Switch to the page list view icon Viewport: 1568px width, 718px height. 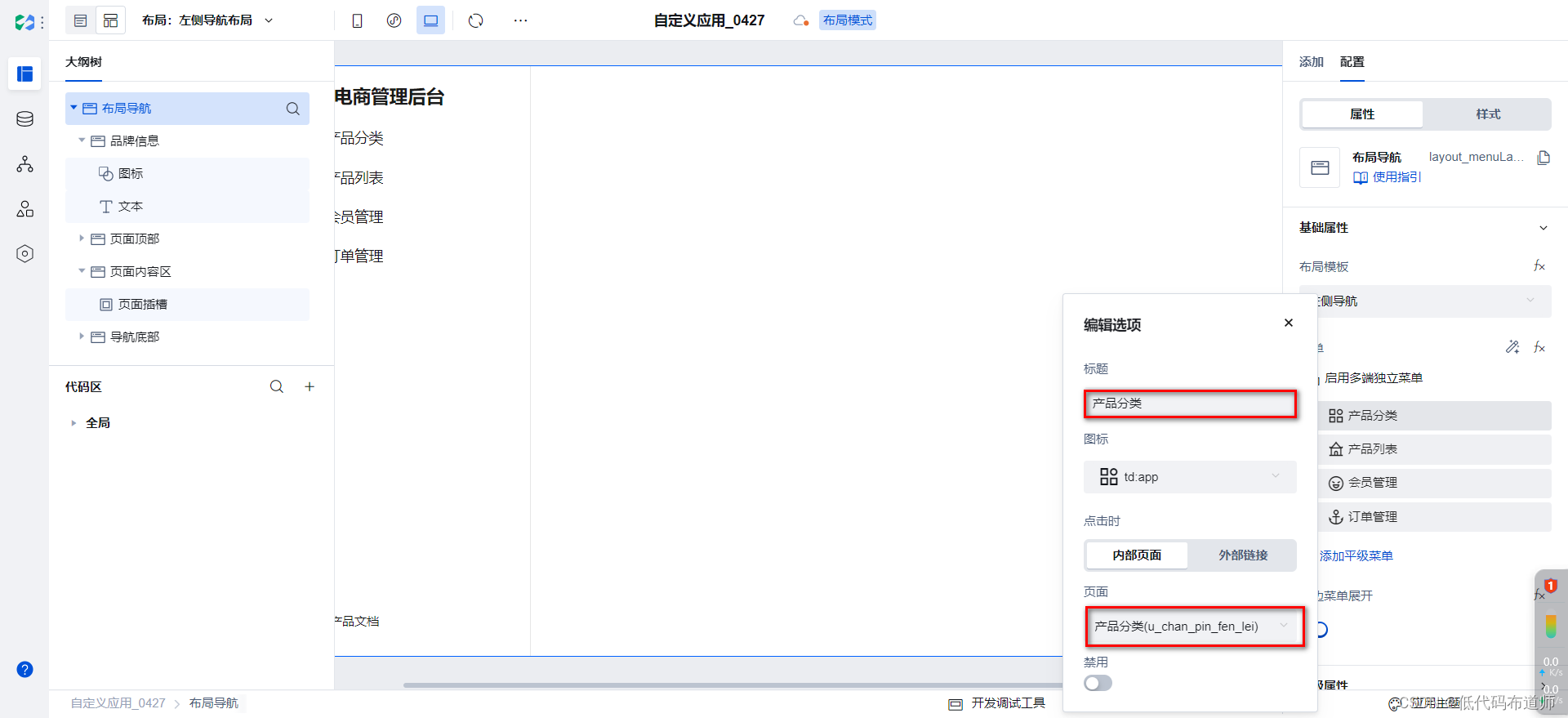tap(80, 20)
